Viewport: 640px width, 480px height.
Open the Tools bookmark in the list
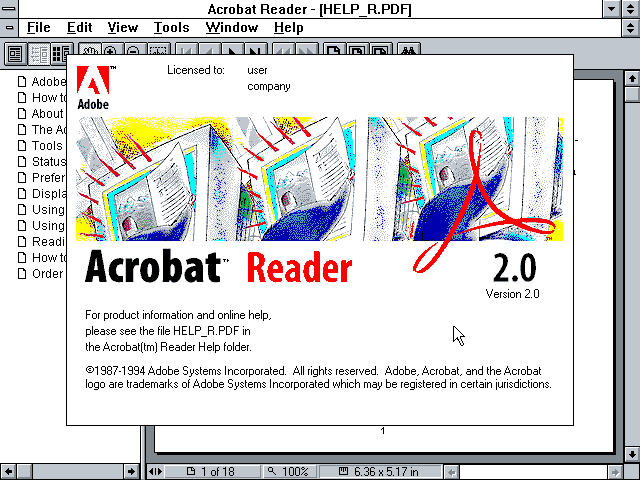(x=47, y=146)
